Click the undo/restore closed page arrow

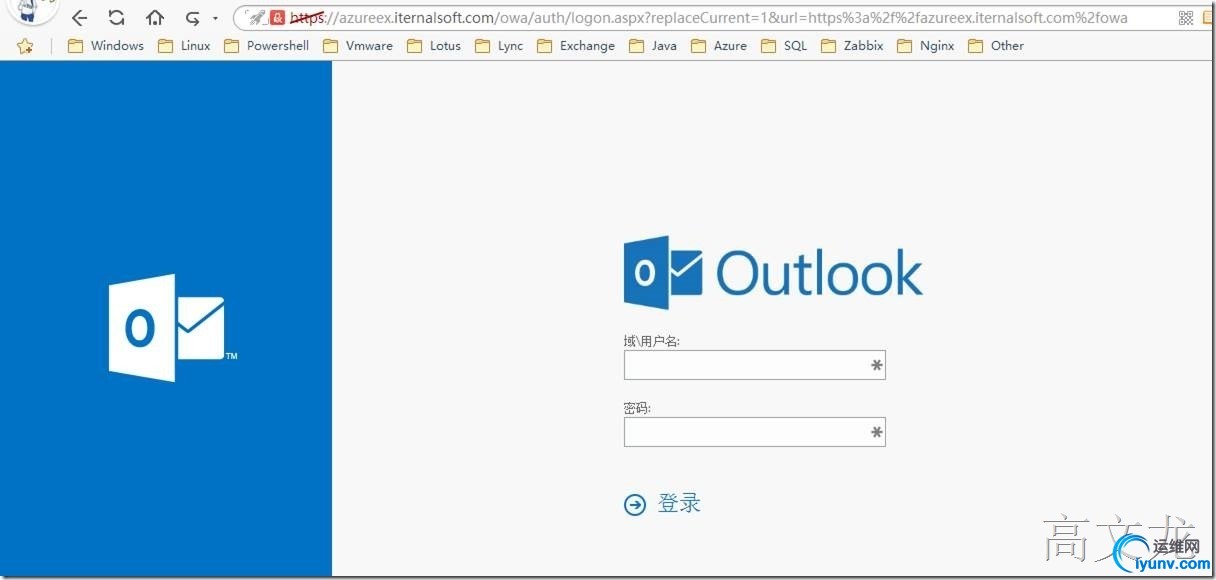click(x=192, y=18)
